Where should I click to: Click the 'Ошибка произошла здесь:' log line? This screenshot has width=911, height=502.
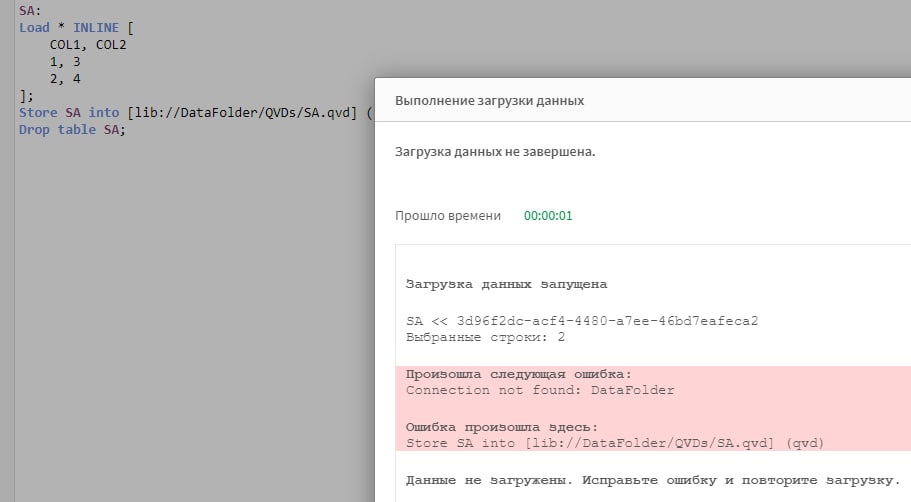pyautogui.click(x=501, y=427)
